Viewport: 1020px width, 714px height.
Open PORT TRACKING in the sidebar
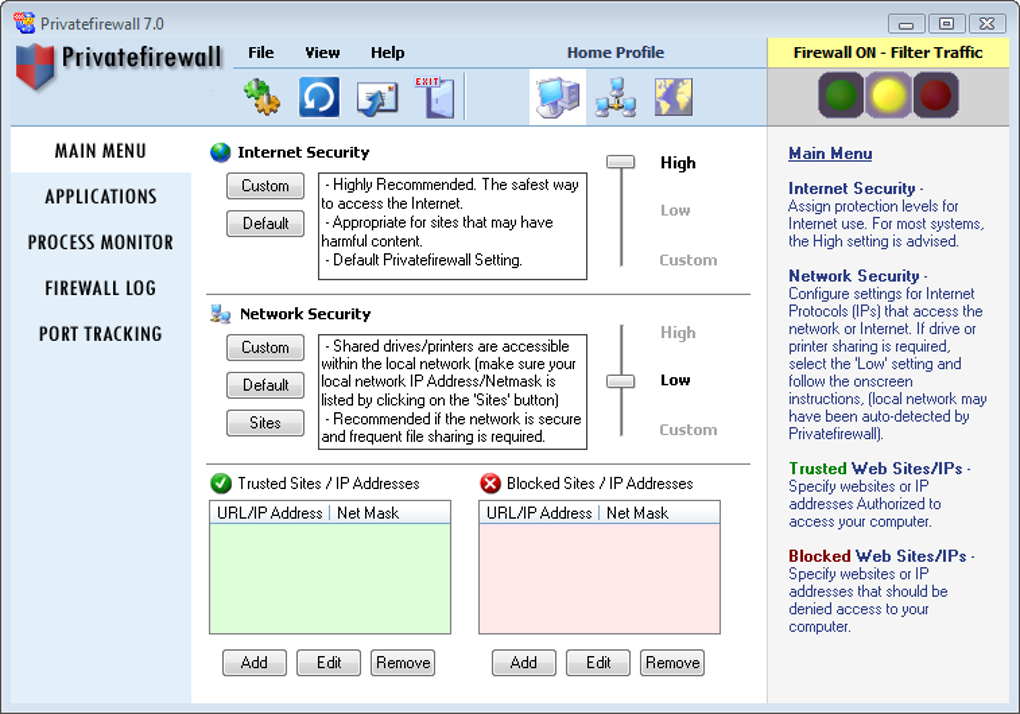tap(101, 334)
